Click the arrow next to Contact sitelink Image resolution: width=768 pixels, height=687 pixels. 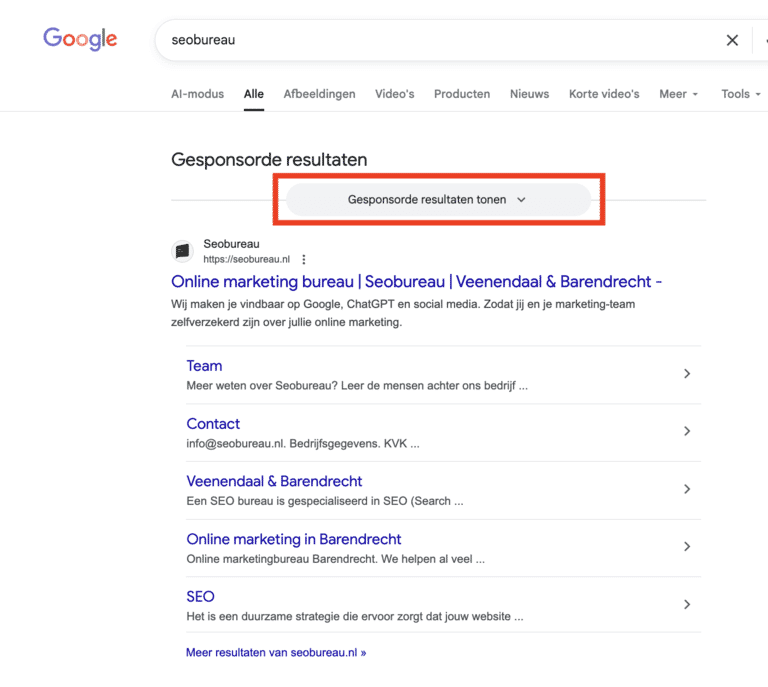click(686, 432)
